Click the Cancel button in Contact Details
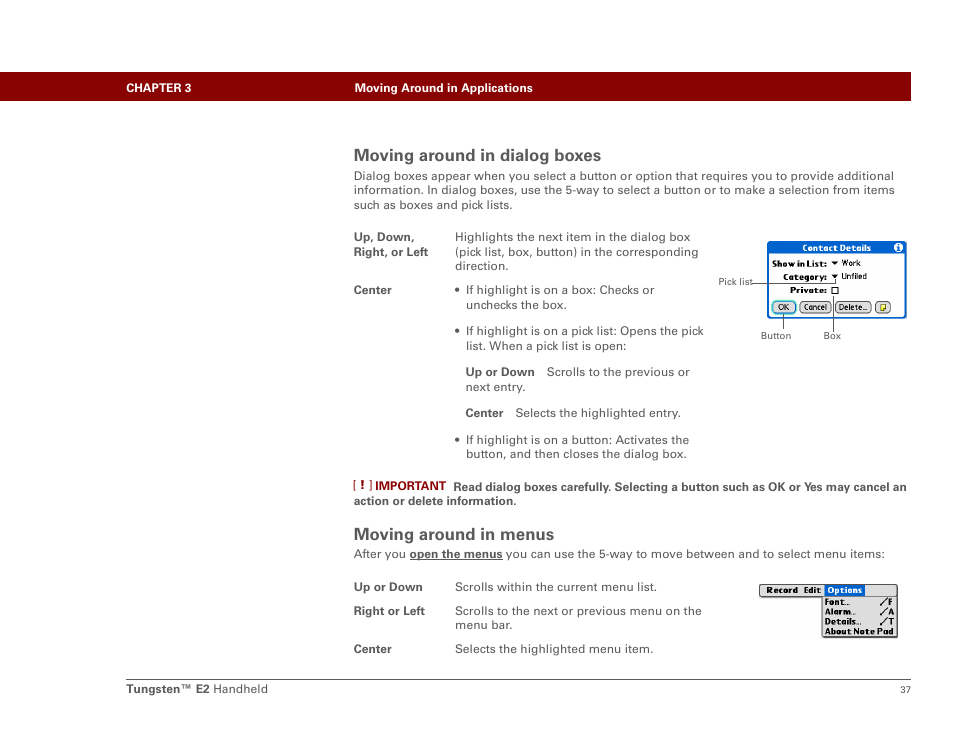This screenshot has height=738, width=954. click(815, 307)
